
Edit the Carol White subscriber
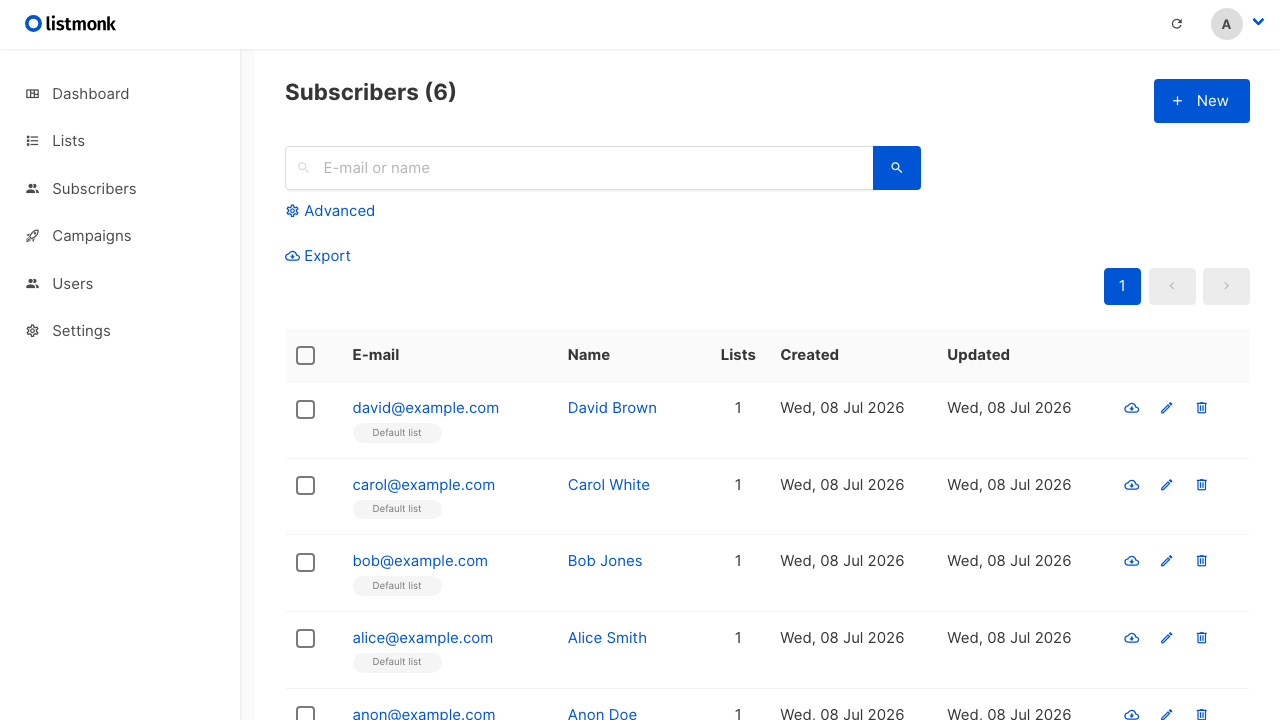click(x=1166, y=485)
